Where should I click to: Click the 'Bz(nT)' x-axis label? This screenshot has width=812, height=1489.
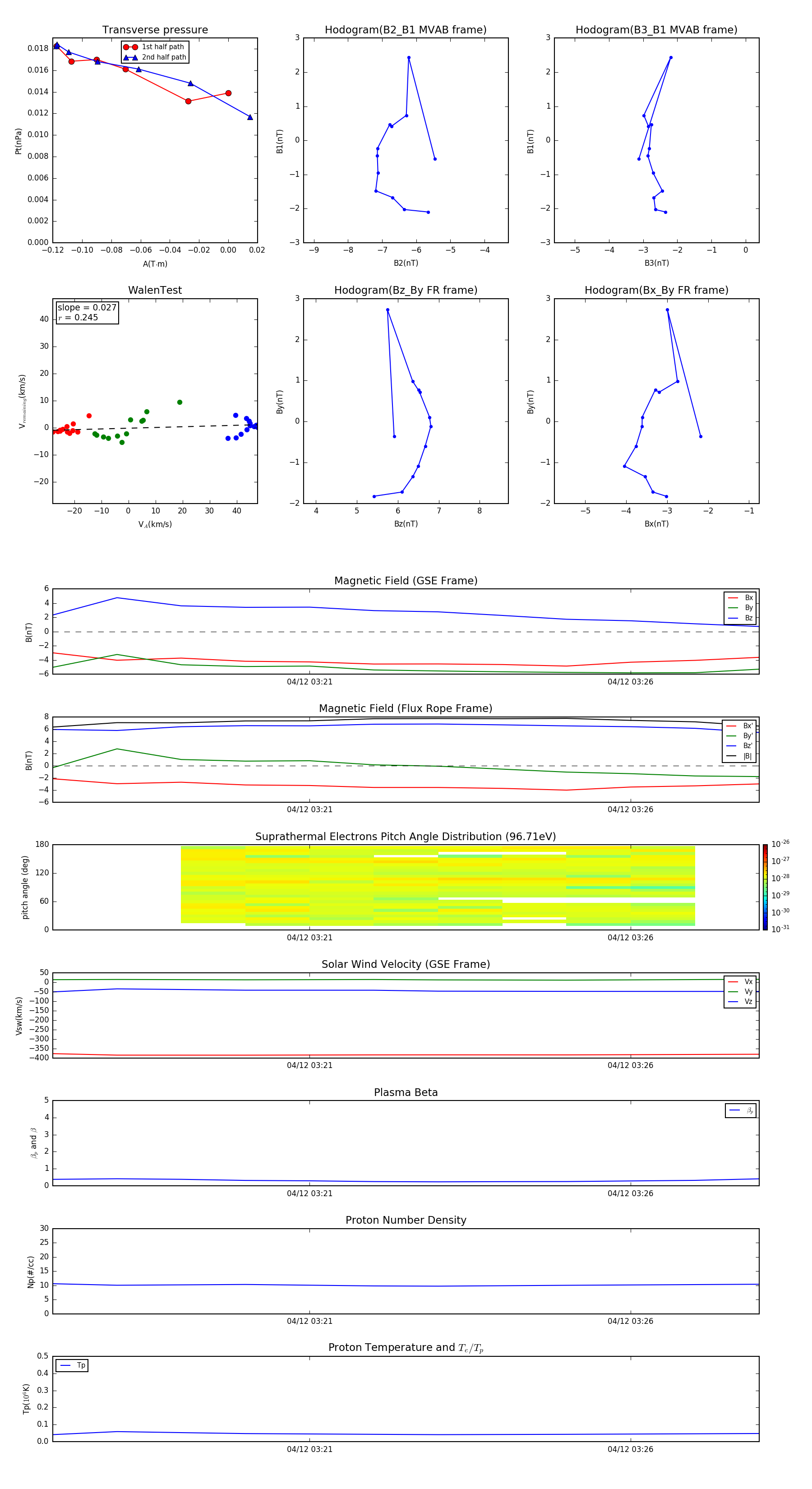click(406, 524)
